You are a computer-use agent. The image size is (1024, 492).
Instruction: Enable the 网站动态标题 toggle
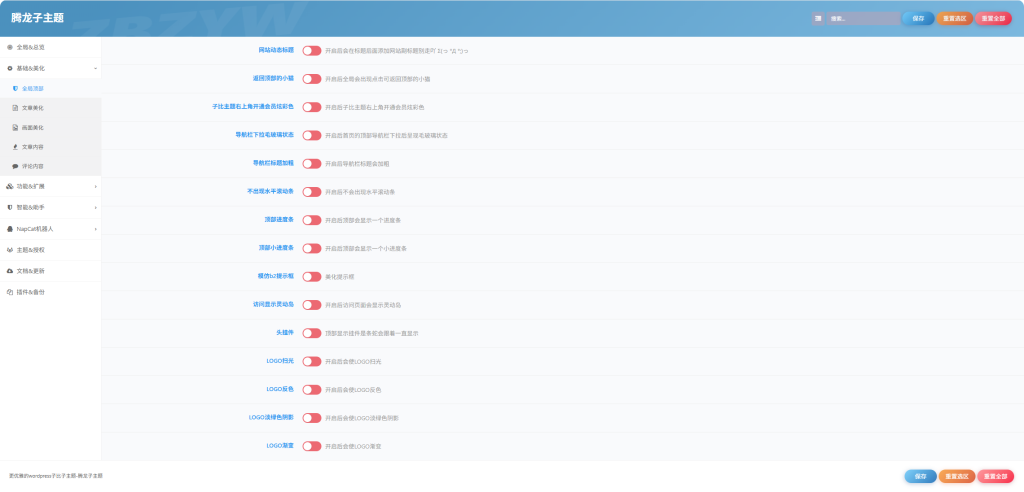point(312,50)
